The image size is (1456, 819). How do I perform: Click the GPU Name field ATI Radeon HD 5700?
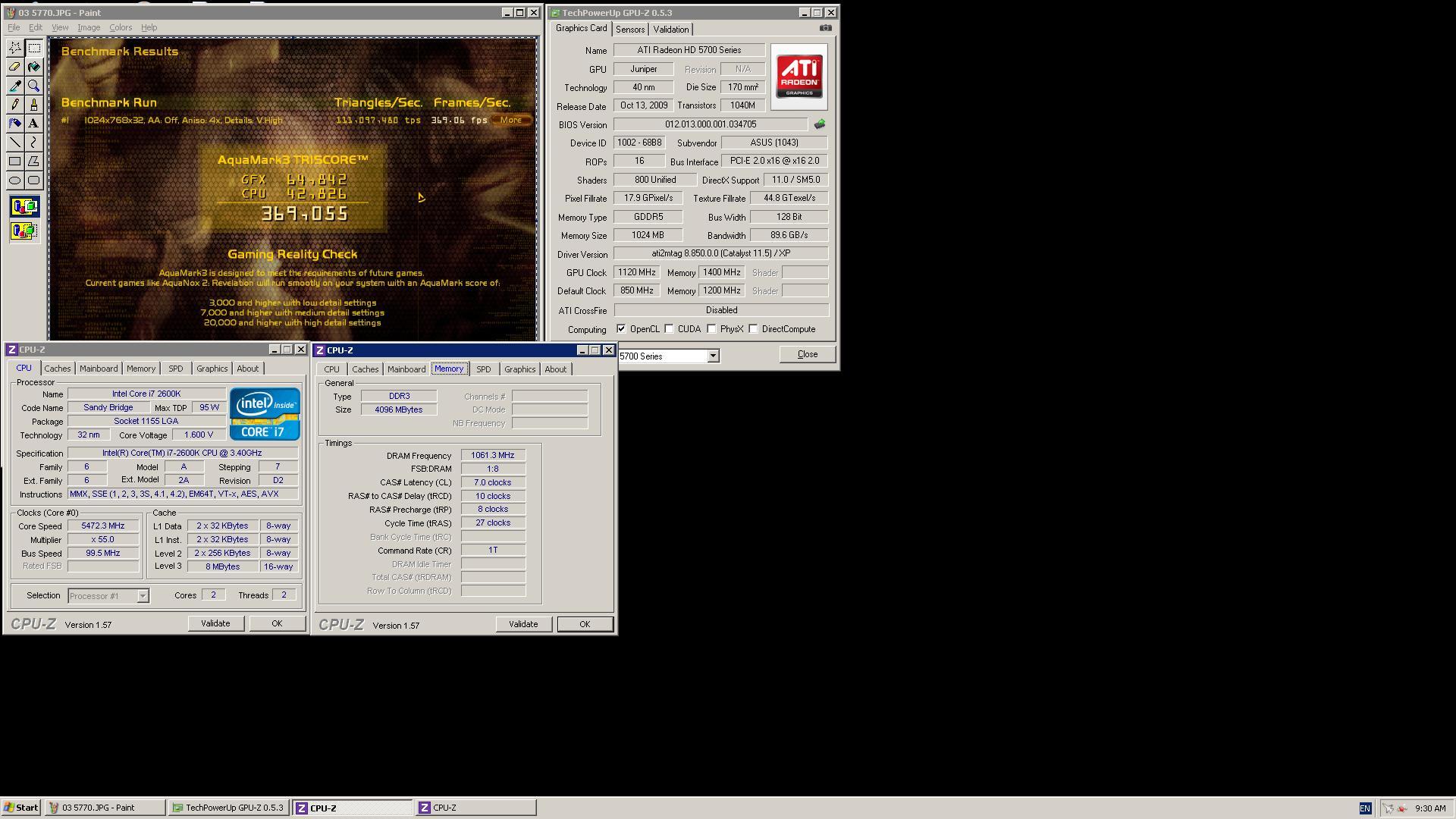[689, 50]
